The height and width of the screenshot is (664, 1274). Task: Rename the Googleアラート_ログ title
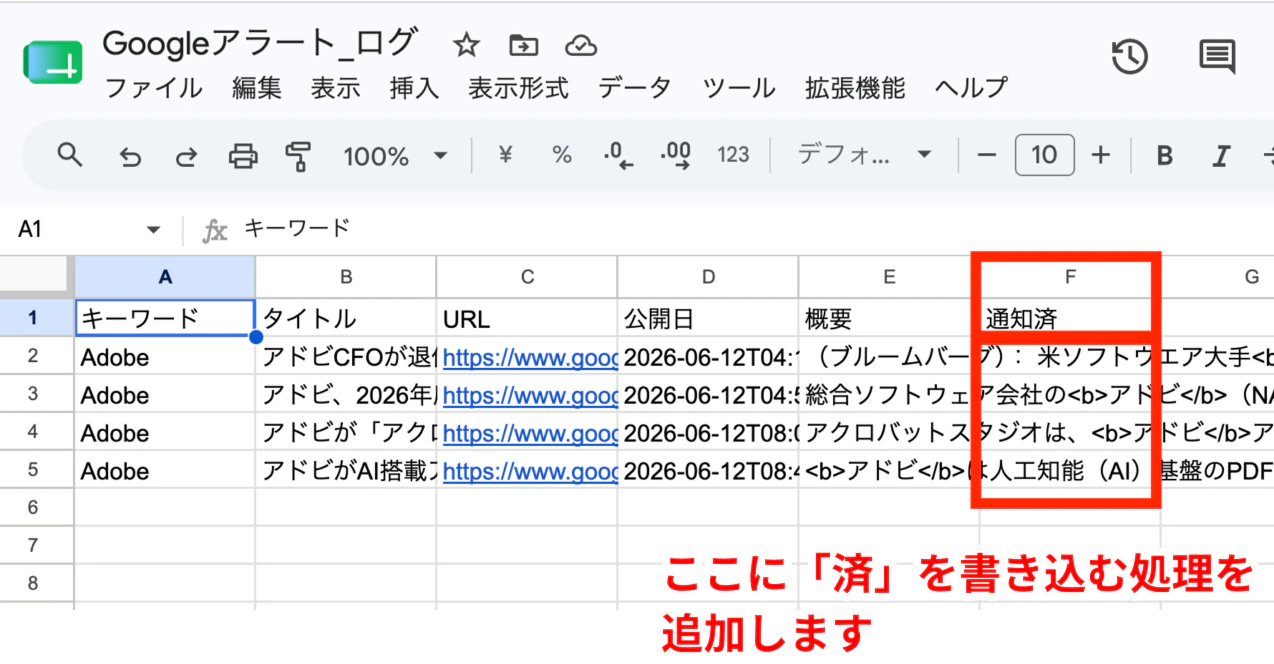click(260, 44)
